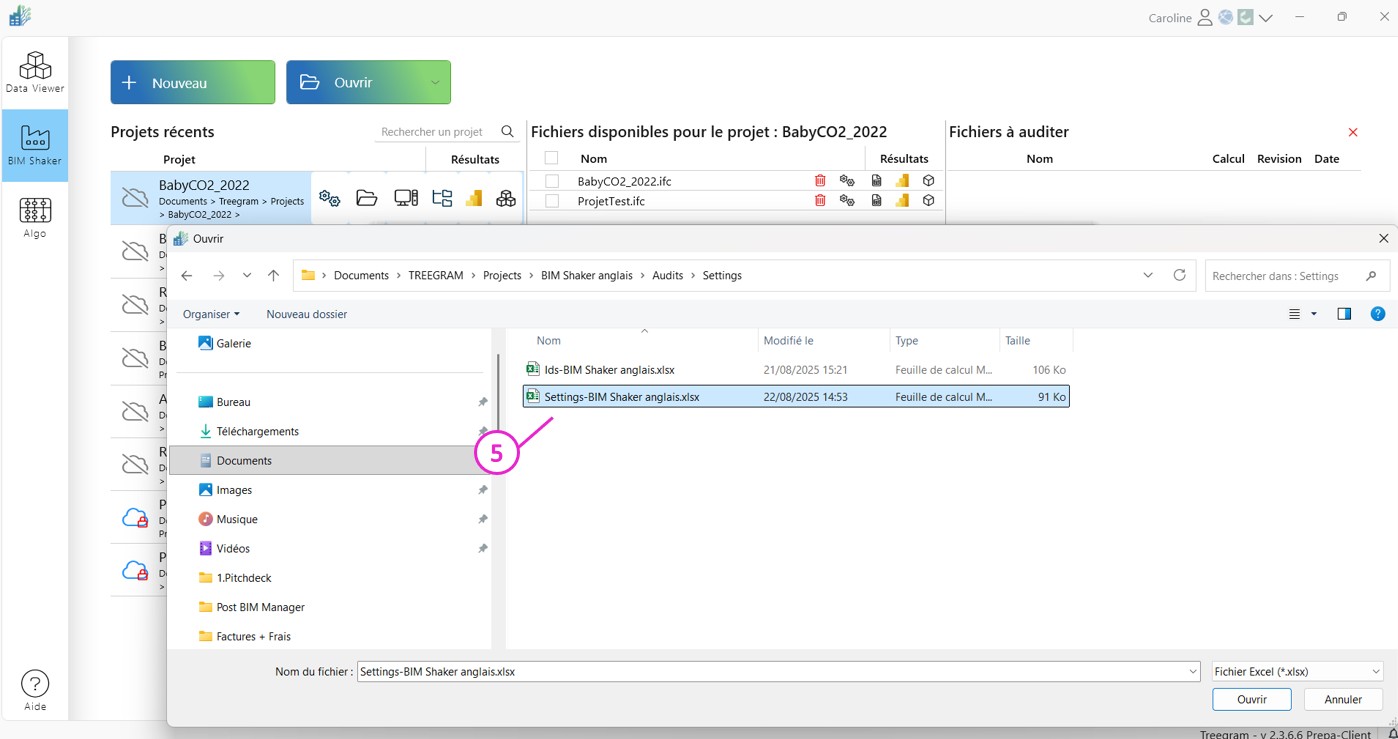Click the Rechercher un projet search field

click(435, 132)
